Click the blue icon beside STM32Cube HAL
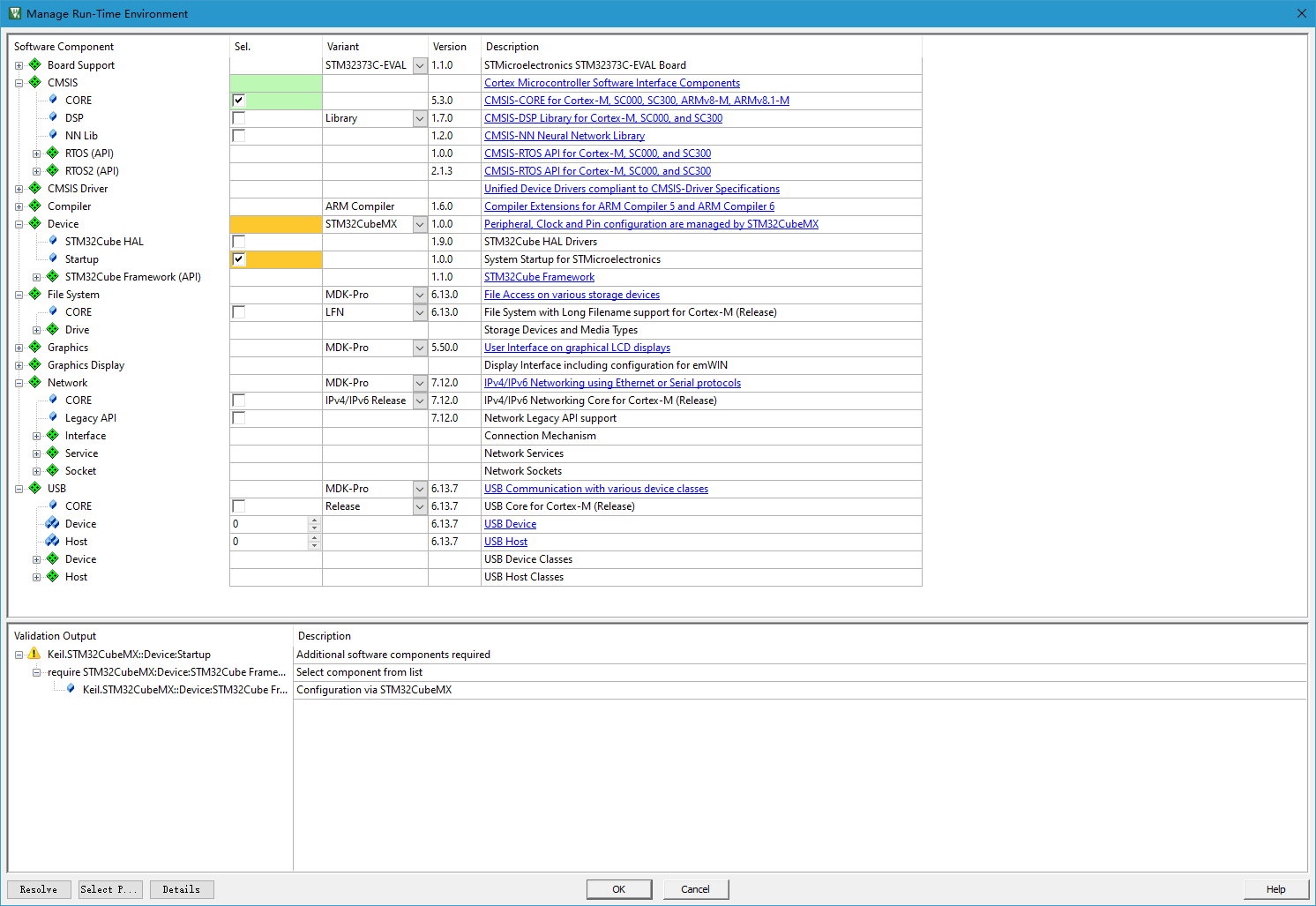The height and width of the screenshot is (906, 1316). [x=53, y=240]
